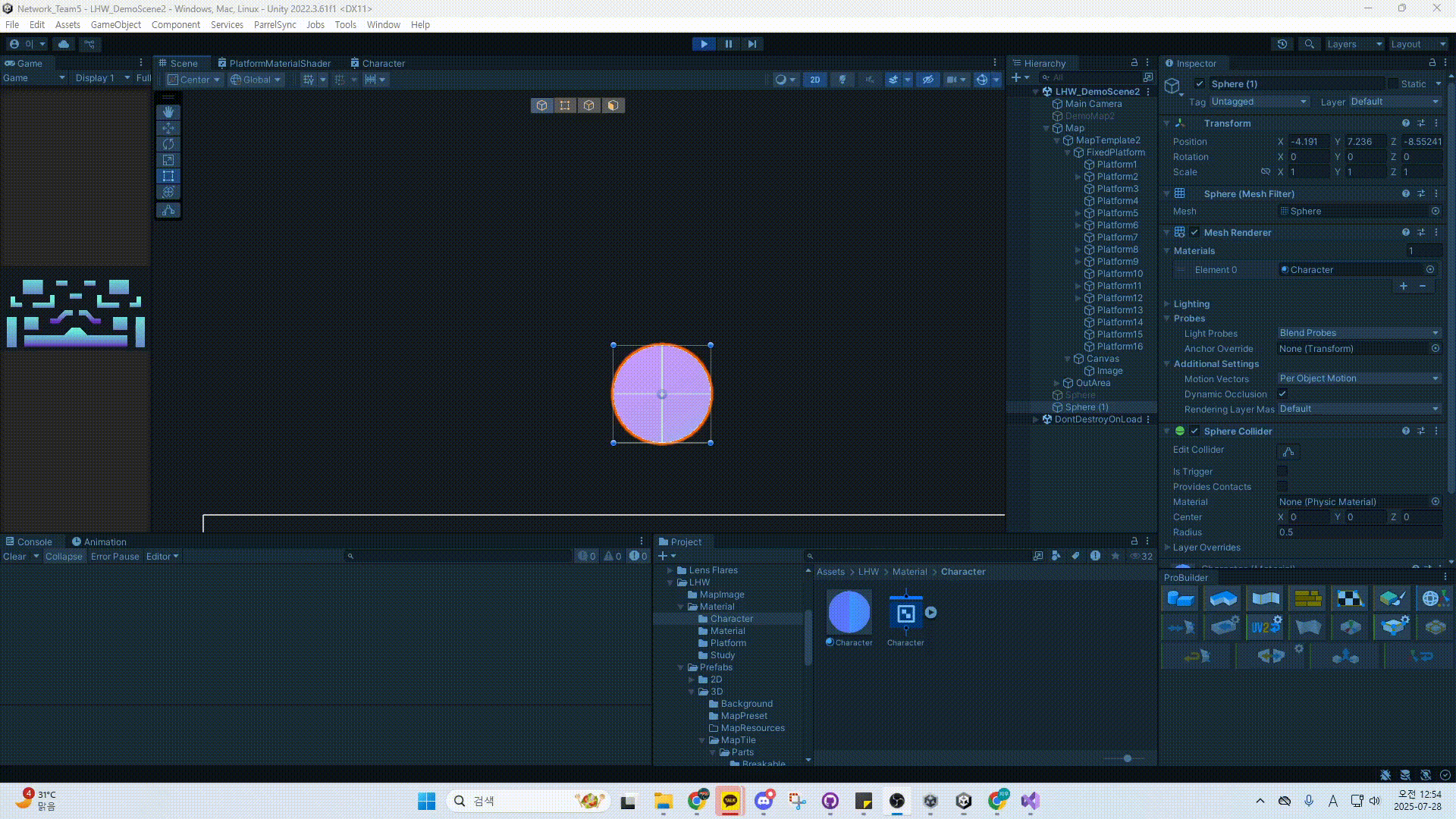Viewport: 1456px width, 819px height.
Task: Click the Clear button in Console
Action: click(14, 557)
